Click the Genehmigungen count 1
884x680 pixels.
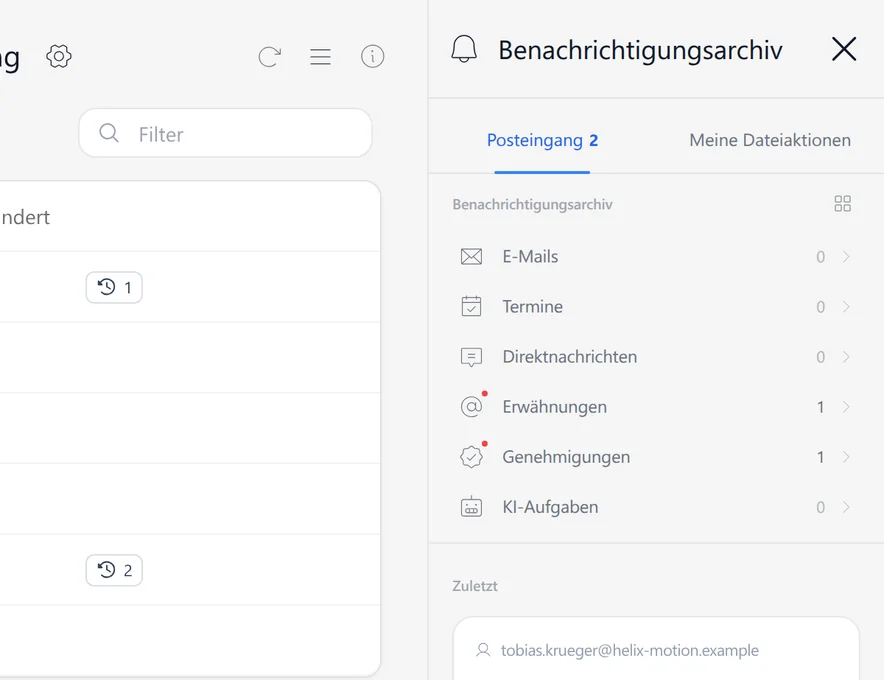click(821, 457)
